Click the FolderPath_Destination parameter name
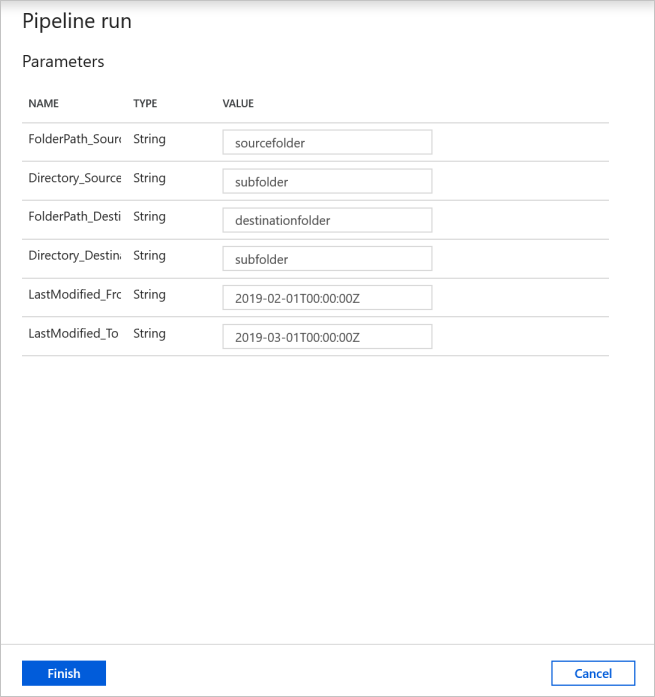The image size is (655, 697). (x=75, y=217)
